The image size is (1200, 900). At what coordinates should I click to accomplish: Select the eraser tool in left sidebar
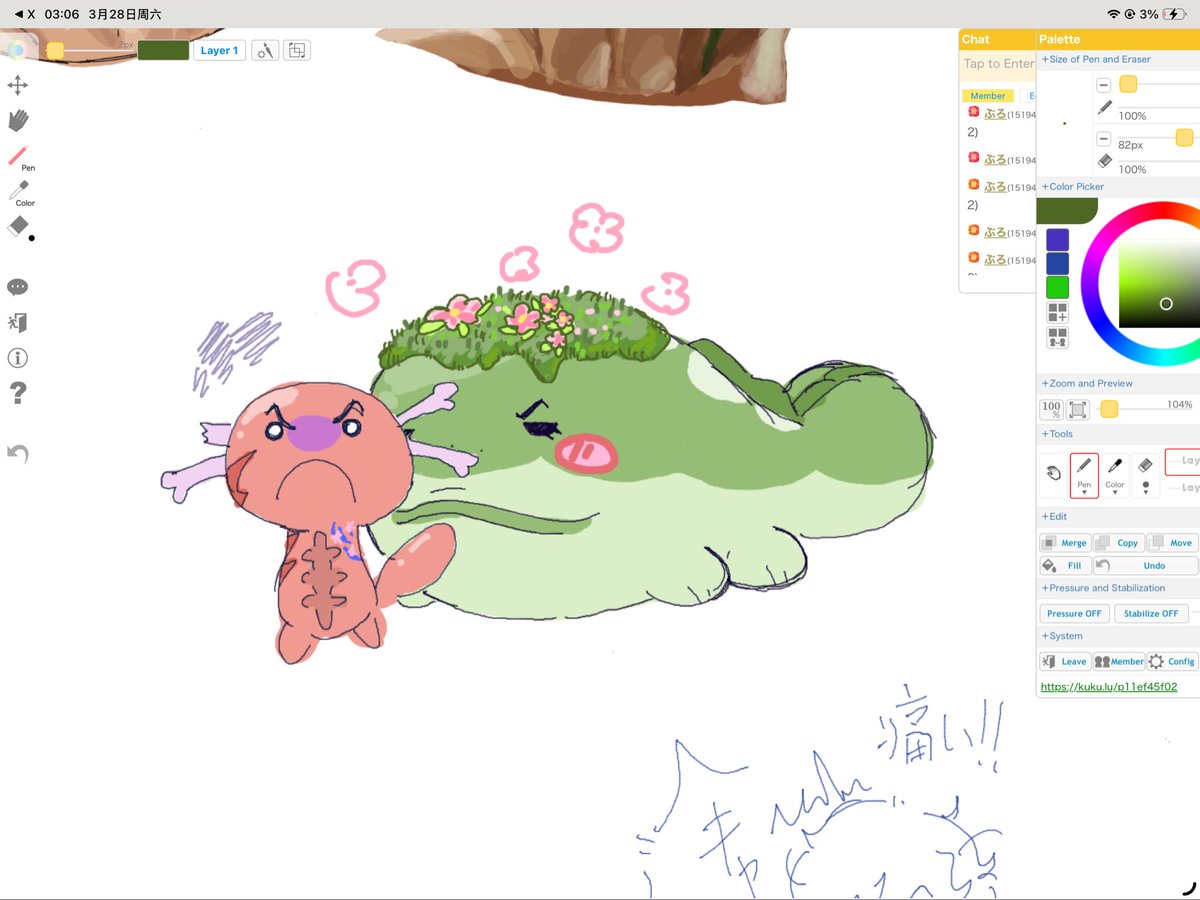point(18,227)
